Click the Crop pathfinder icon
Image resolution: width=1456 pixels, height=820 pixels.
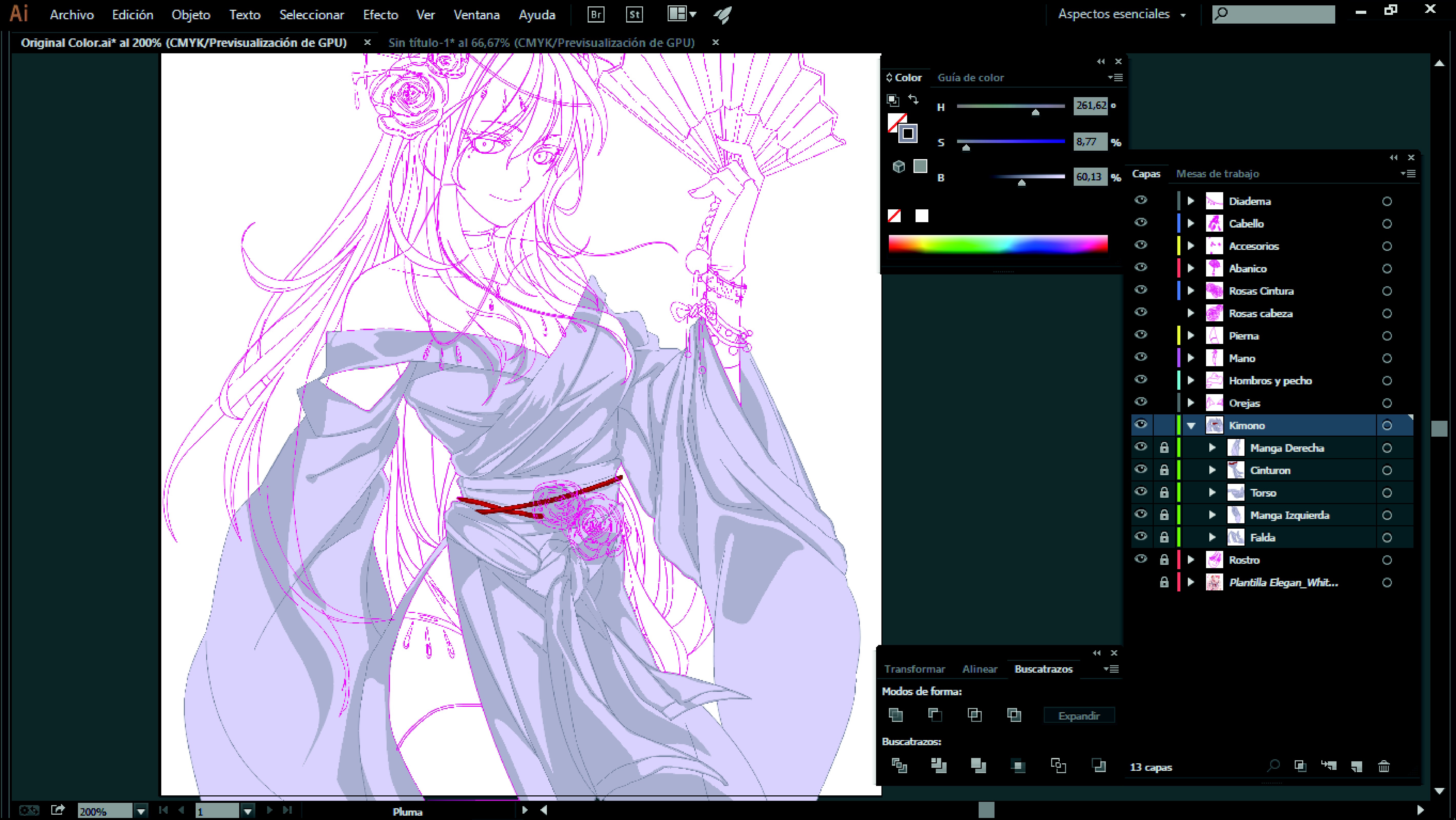point(1018,766)
